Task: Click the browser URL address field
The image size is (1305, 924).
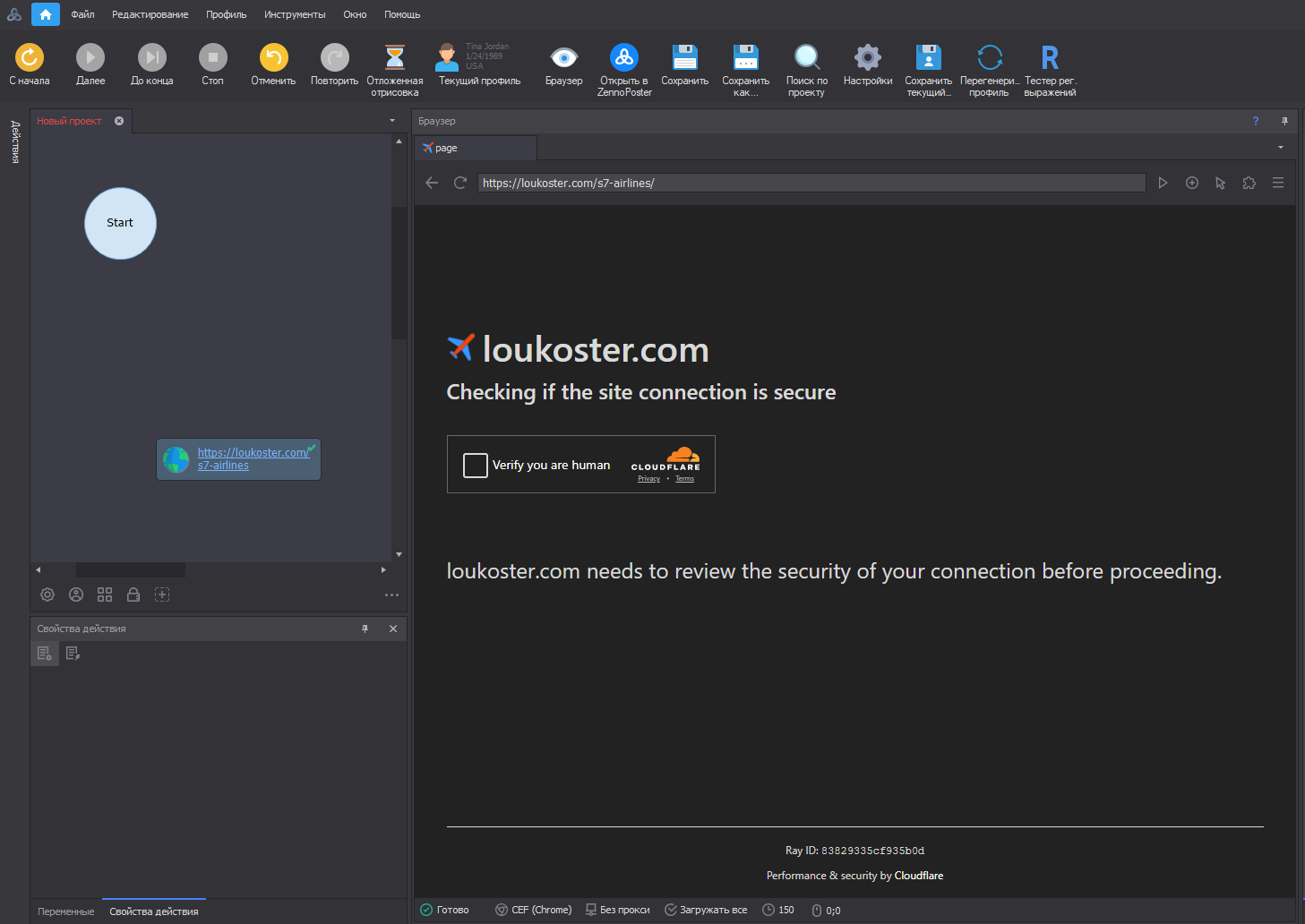Action: click(811, 183)
